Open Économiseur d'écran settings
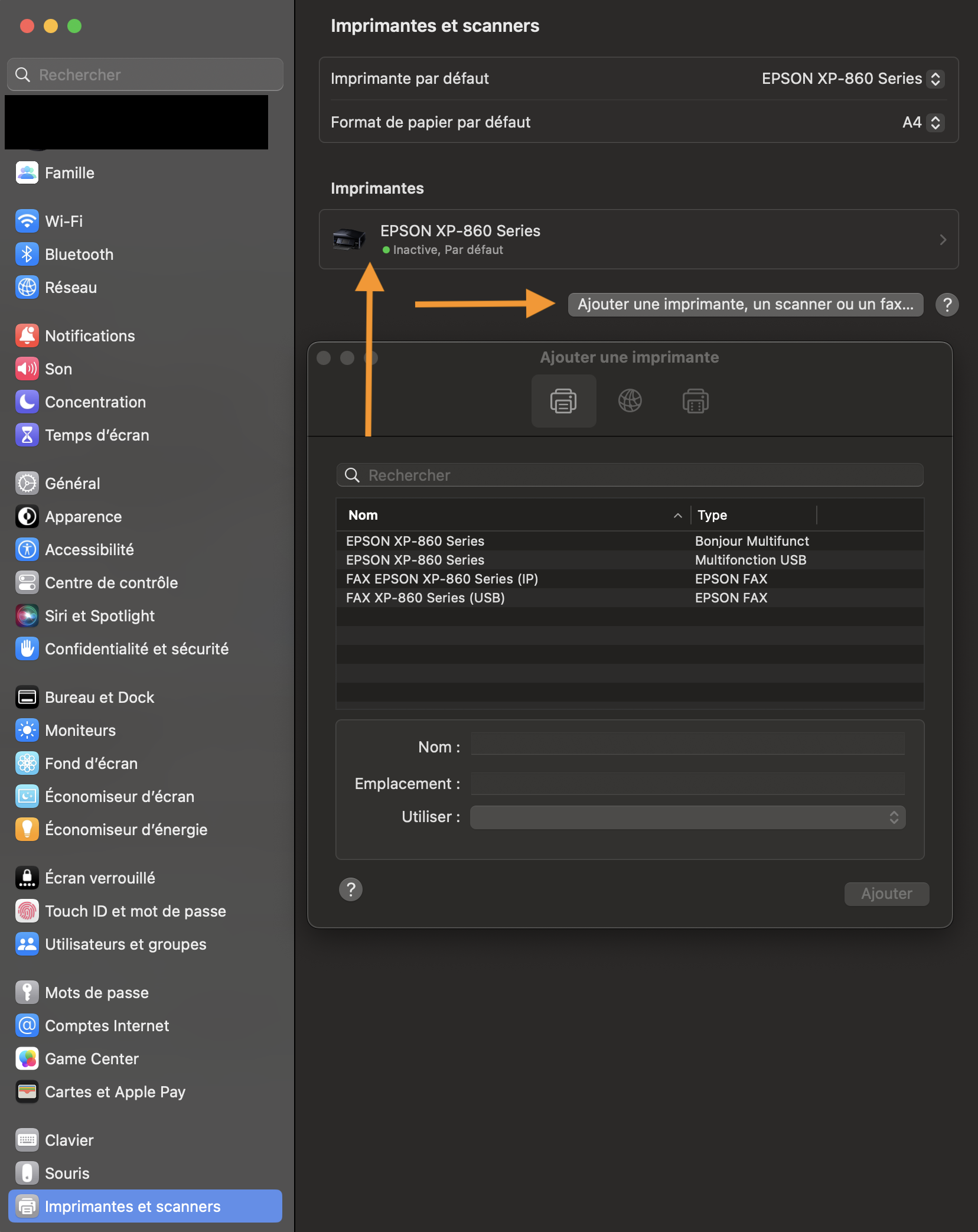 click(145, 797)
